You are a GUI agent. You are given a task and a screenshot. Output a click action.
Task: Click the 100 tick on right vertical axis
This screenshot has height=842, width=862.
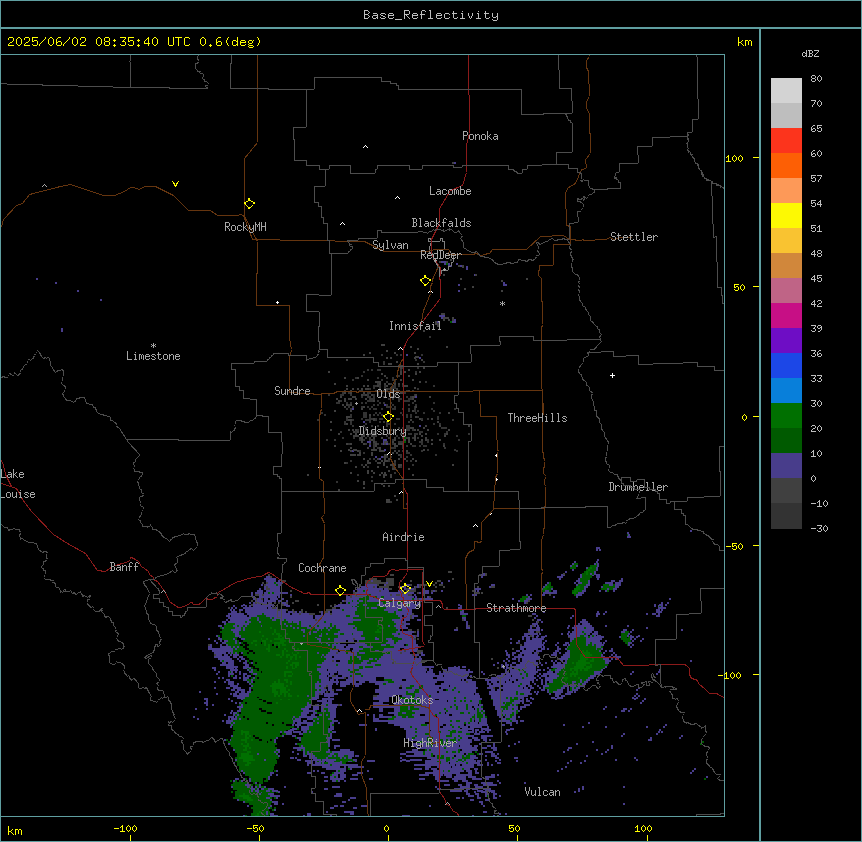(x=734, y=158)
